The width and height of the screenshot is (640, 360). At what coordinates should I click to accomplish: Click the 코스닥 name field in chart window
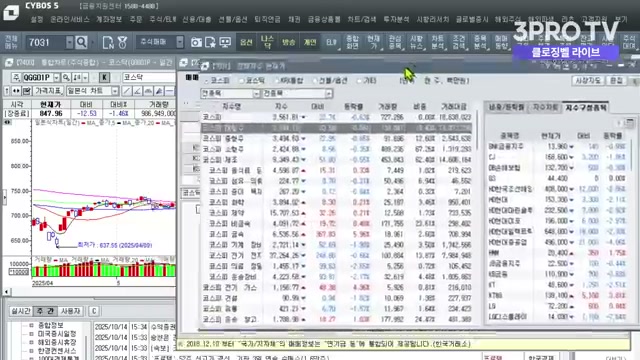149,77
